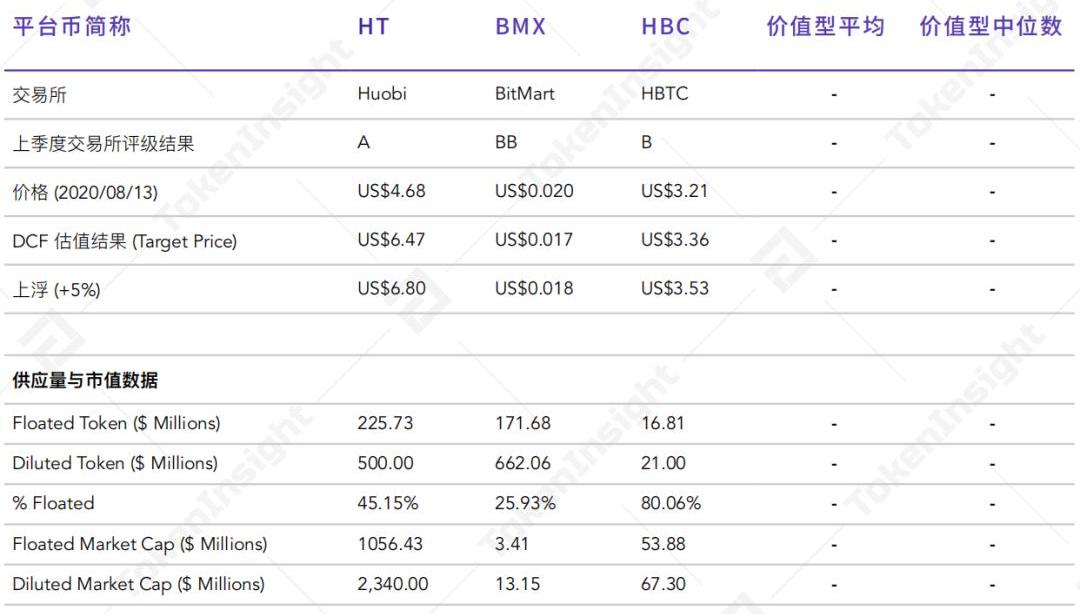Viewport: 1080px width, 614px height.
Task: Click the 平台币简称 header label
Action: 71,27
